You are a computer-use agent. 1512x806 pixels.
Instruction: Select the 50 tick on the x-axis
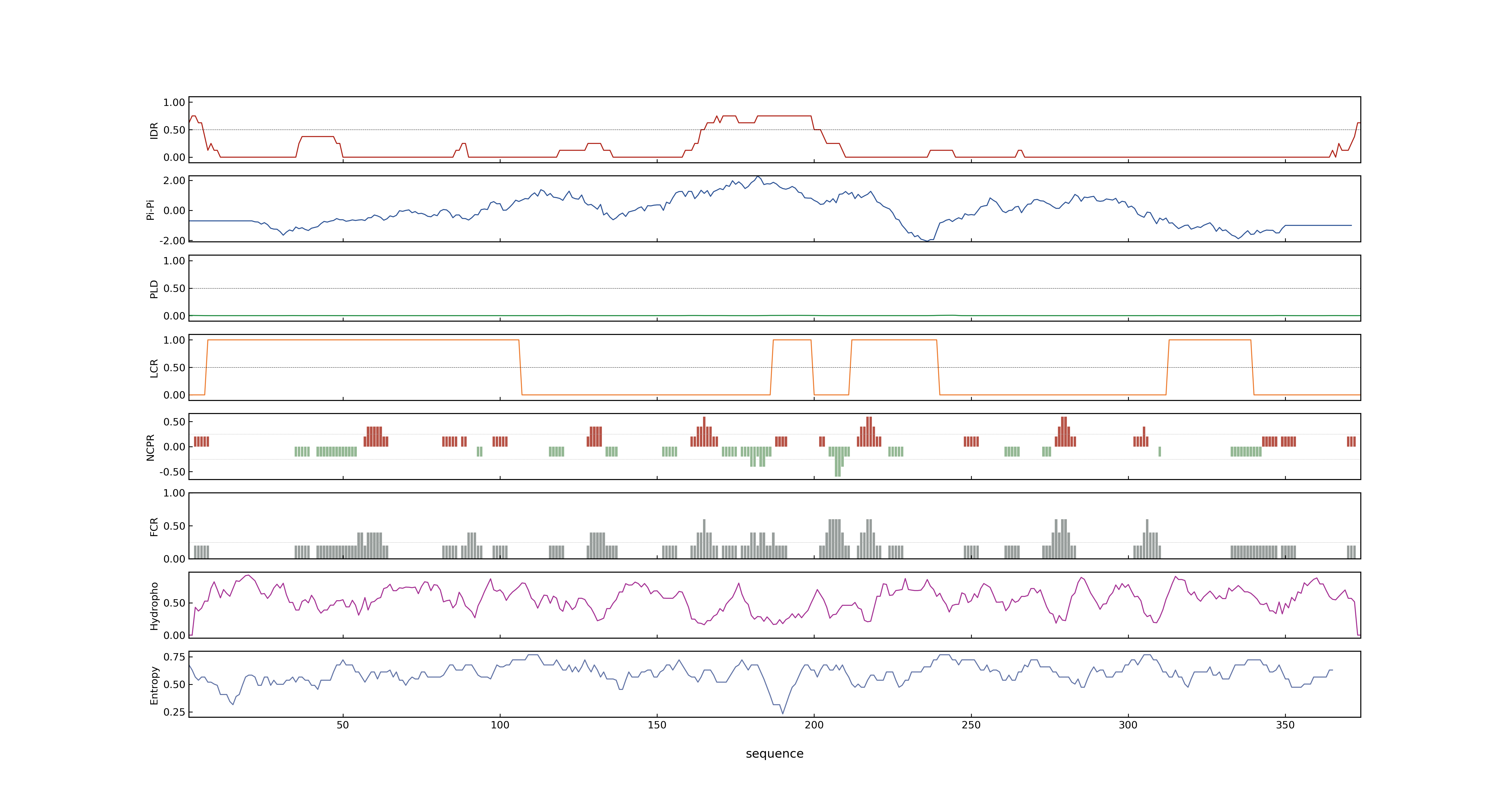[343, 725]
